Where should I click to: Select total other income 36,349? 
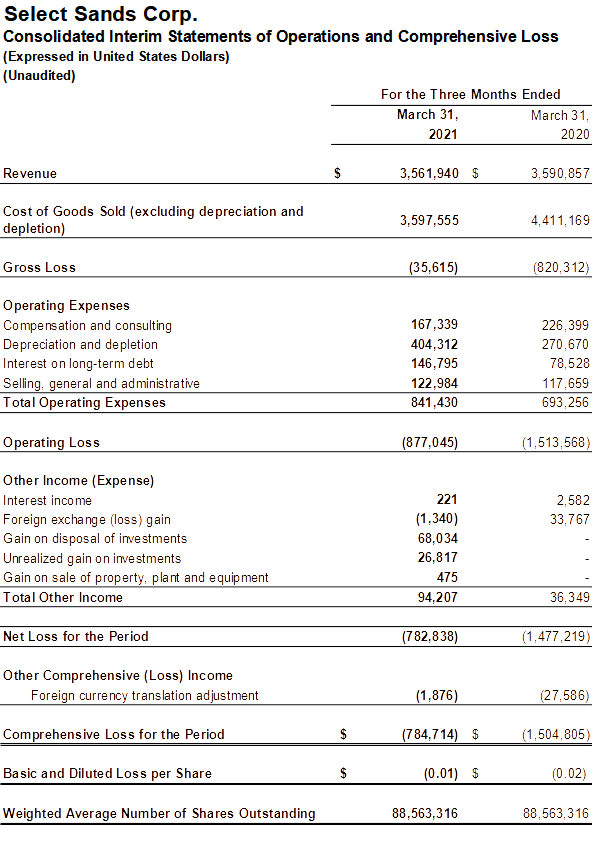(x=569, y=597)
